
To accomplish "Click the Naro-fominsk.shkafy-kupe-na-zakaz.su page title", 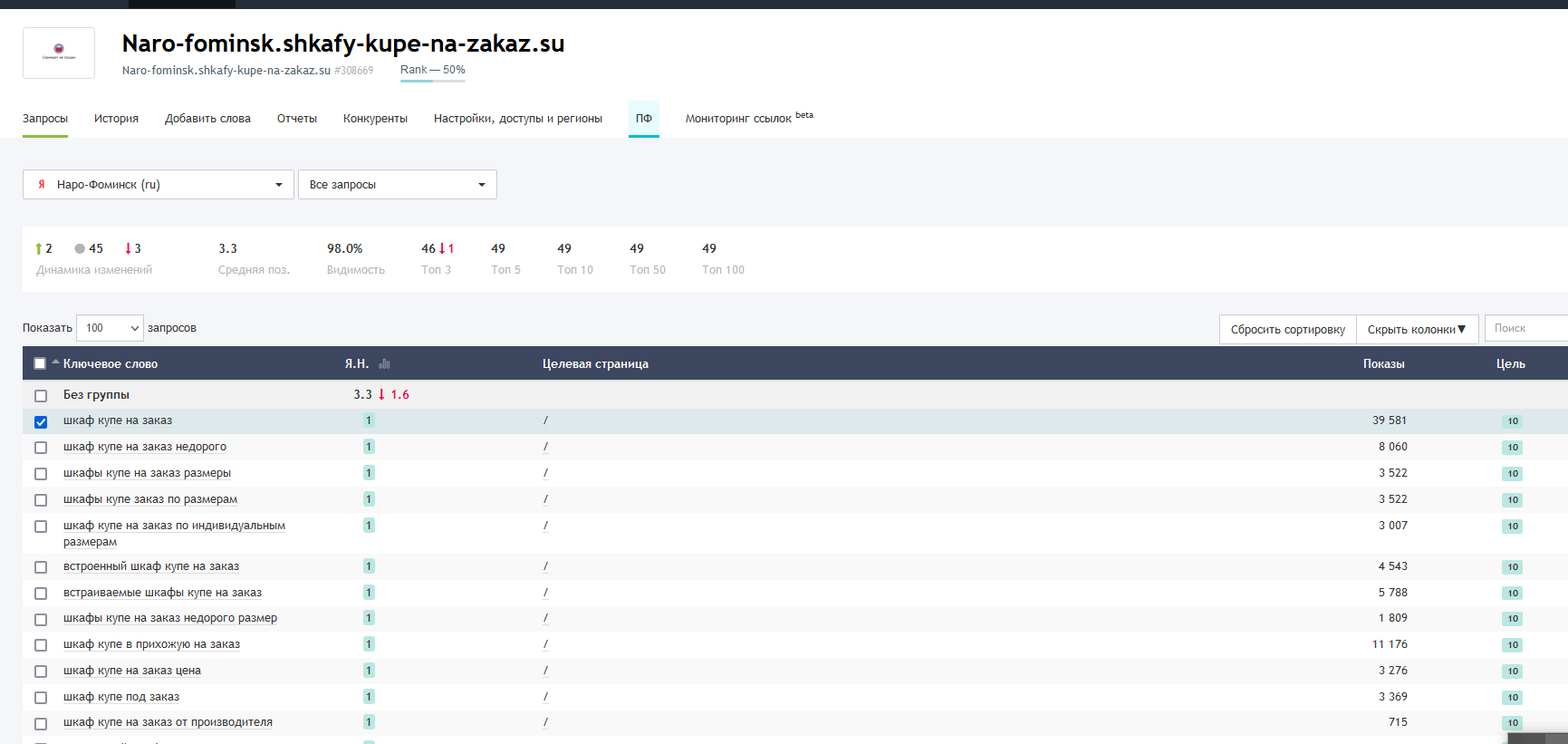I will click(x=343, y=43).
